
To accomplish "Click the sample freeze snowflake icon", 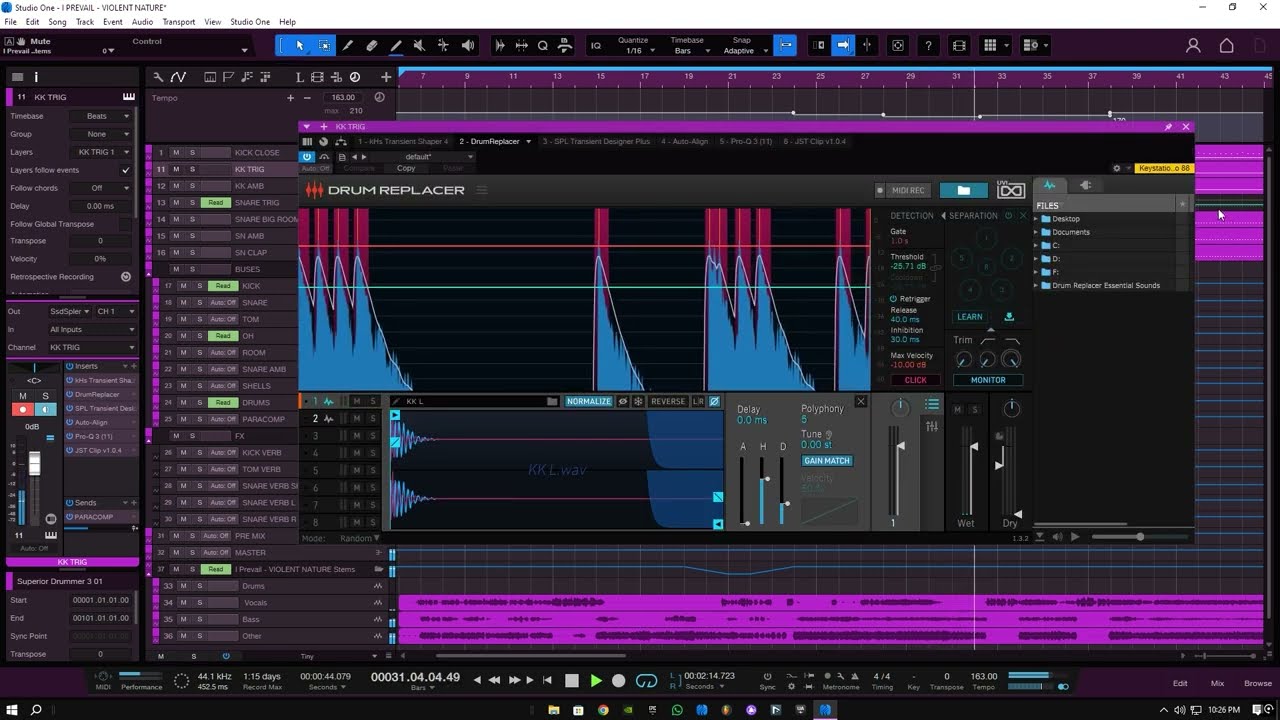I will click(638, 401).
